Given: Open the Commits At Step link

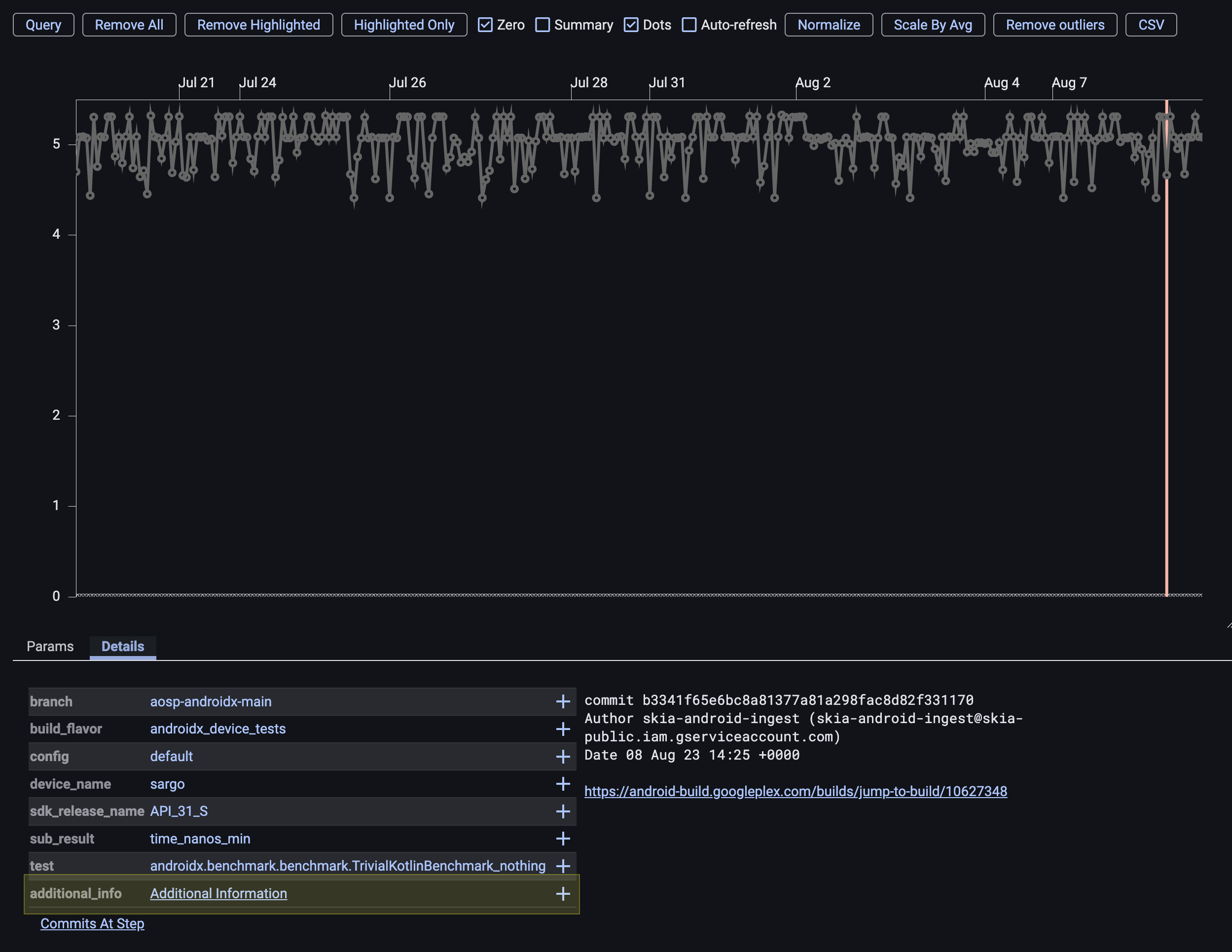Looking at the screenshot, I should [x=92, y=923].
